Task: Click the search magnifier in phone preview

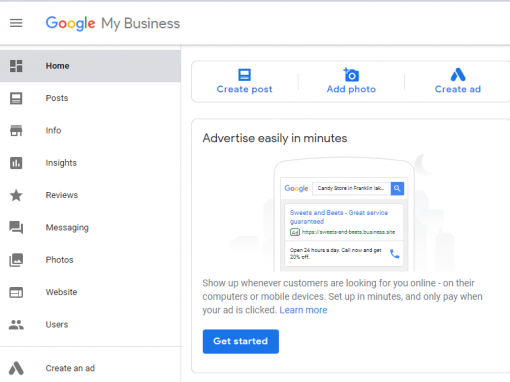Action: coord(397,188)
